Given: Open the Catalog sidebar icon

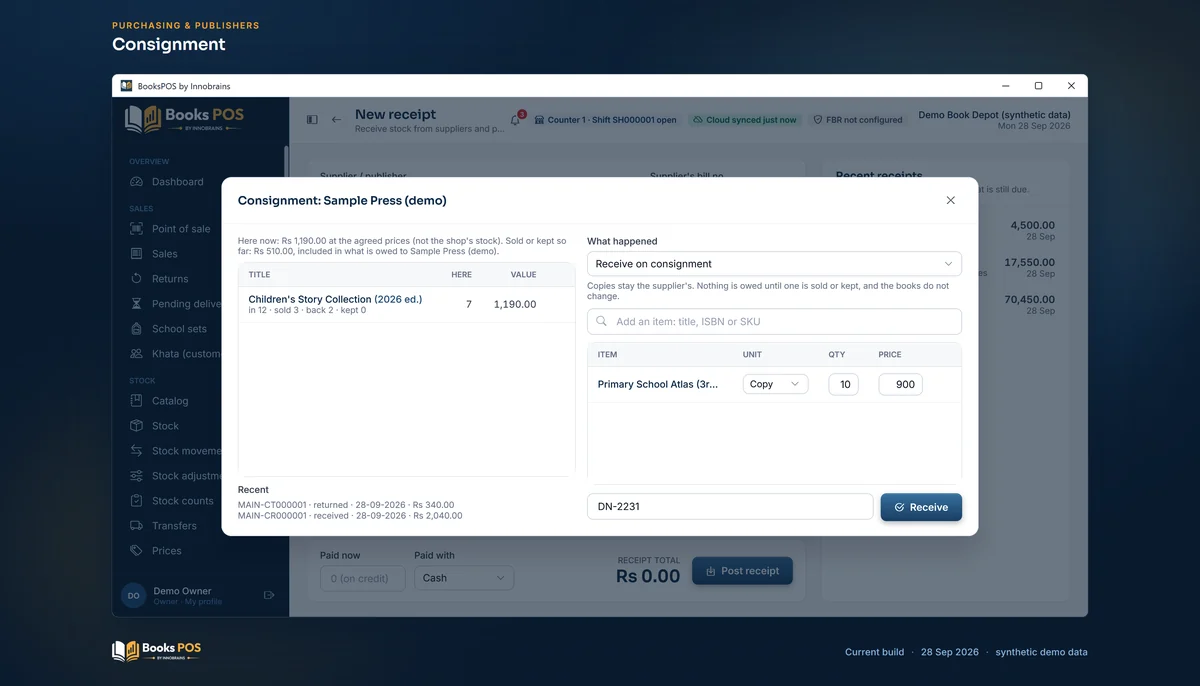Looking at the screenshot, I should (136, 401).
